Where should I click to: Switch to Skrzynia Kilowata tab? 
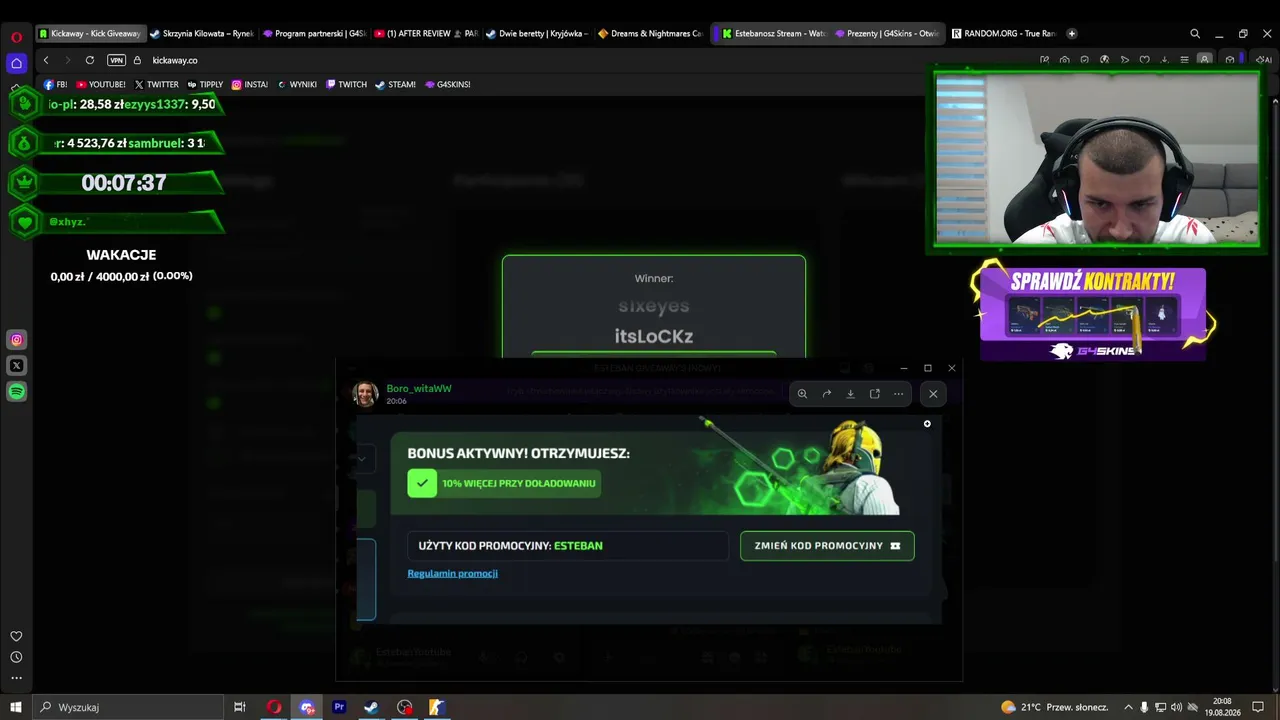coord(203,33)
